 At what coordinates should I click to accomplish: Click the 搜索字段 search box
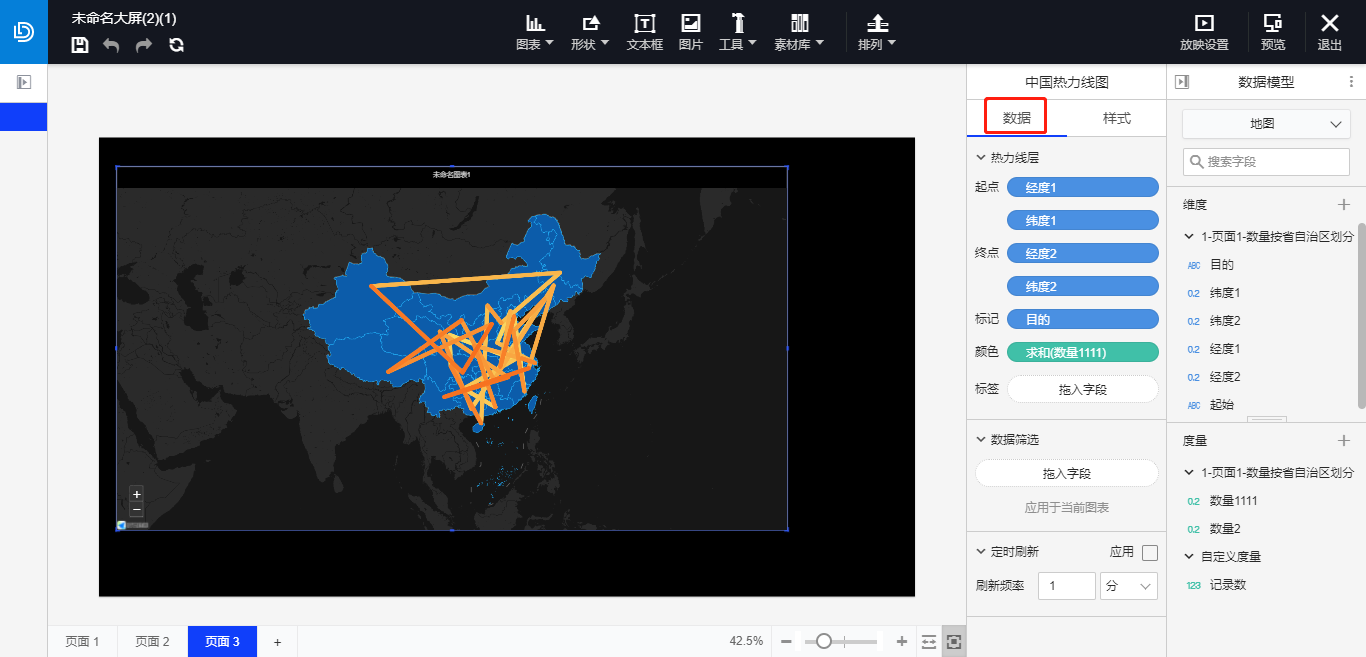pos(1266,161)
